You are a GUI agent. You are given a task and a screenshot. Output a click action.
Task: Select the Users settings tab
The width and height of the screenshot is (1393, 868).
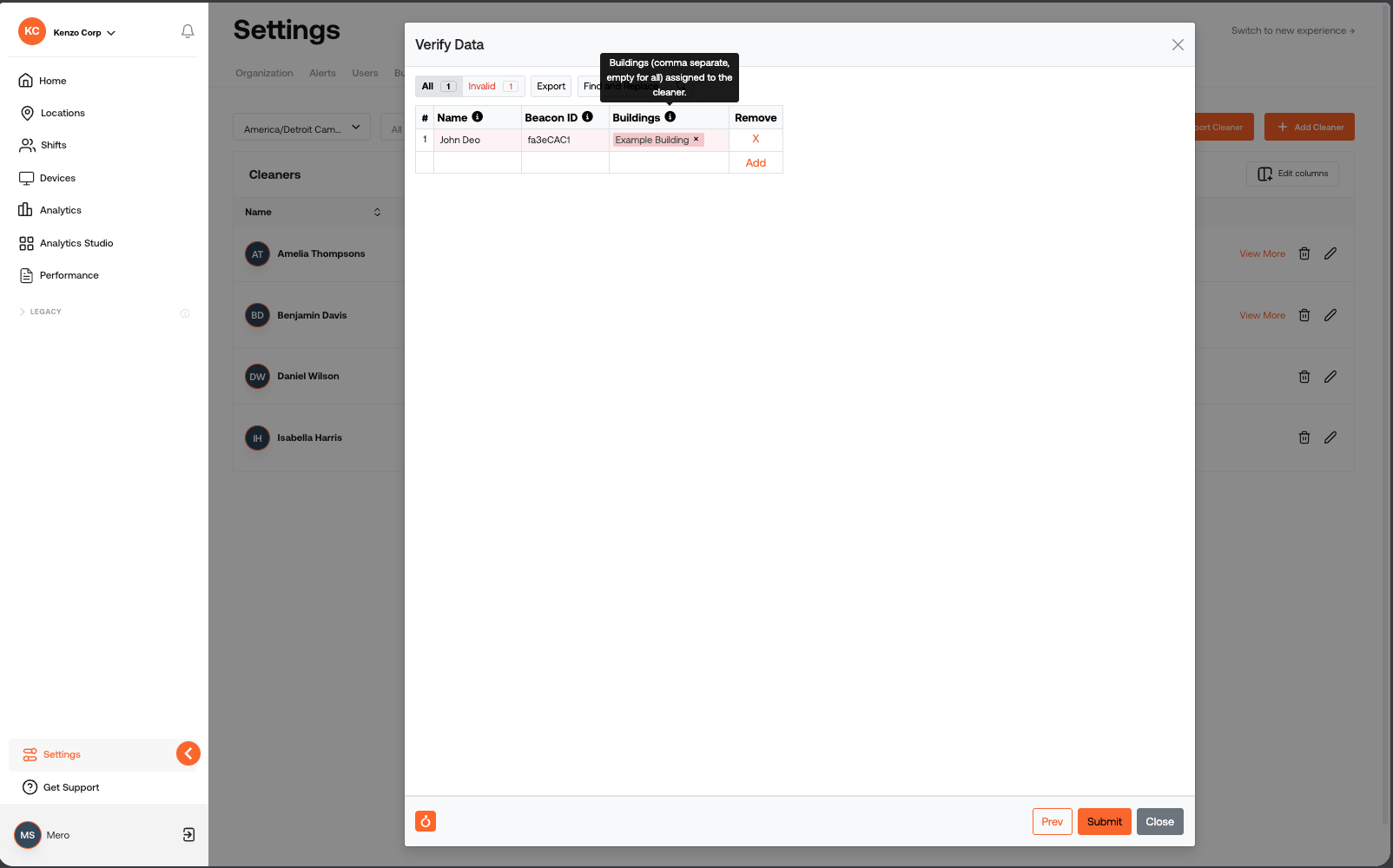point(365,73)
